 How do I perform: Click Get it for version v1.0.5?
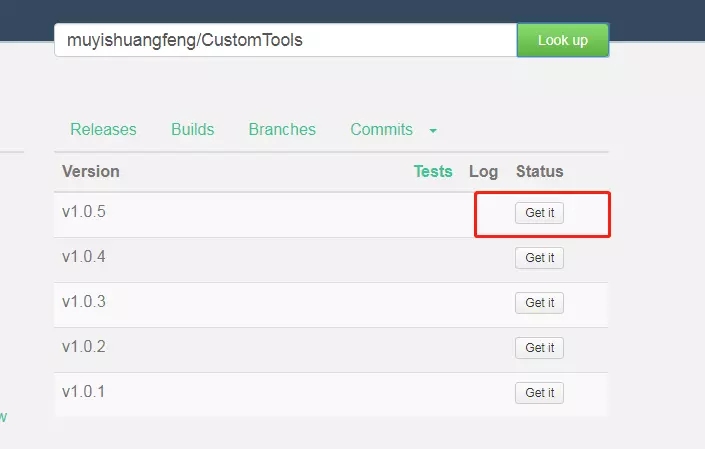coord(540,213)
